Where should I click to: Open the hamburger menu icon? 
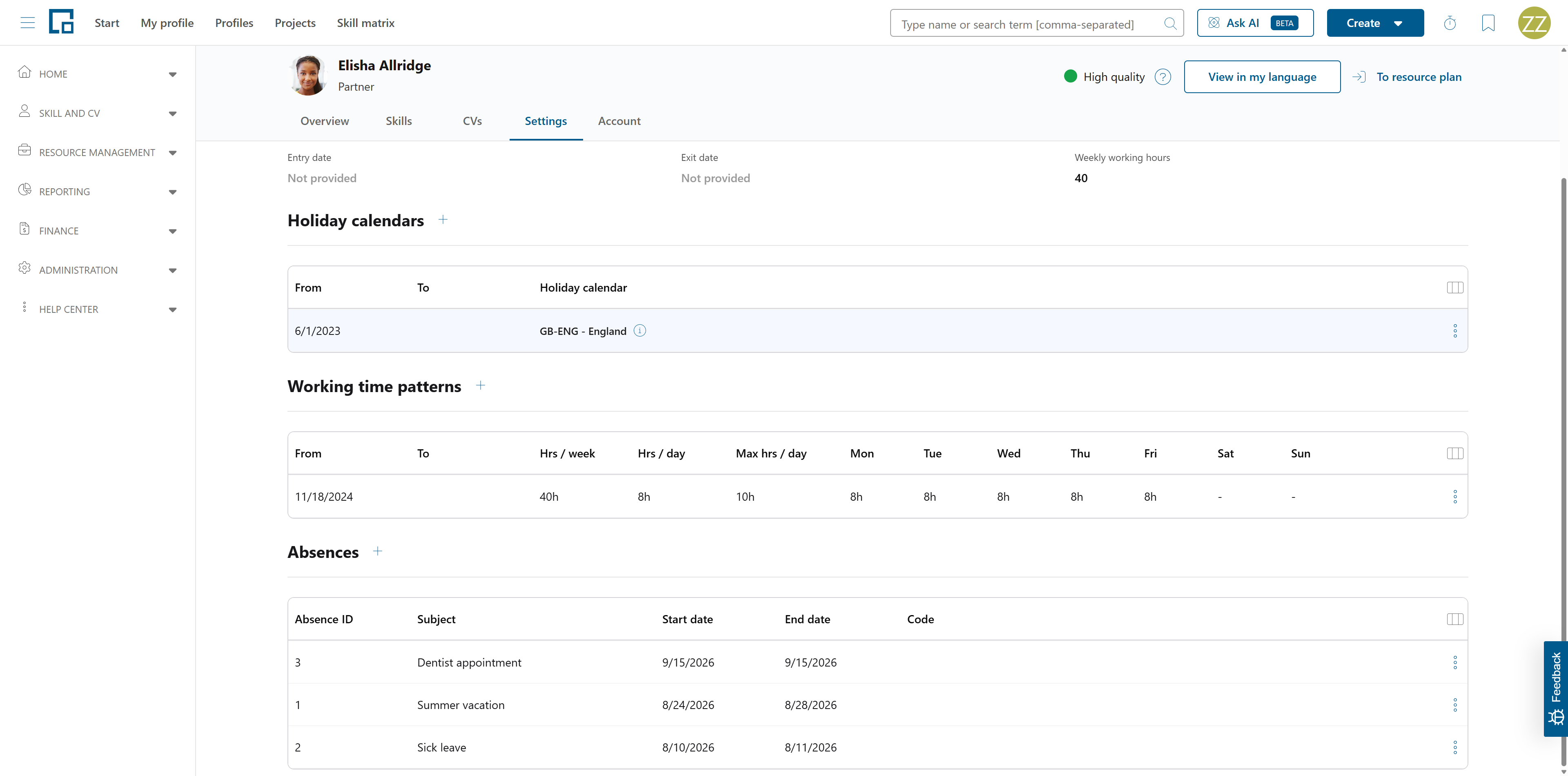click(27, 23)
